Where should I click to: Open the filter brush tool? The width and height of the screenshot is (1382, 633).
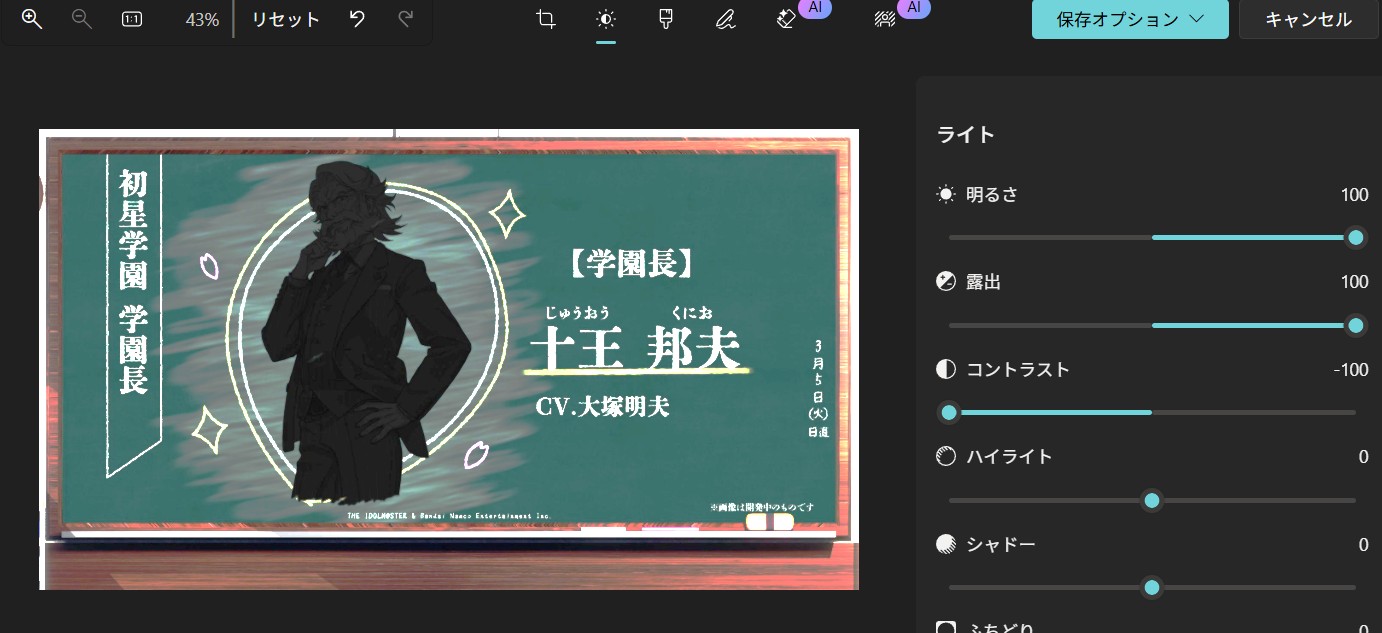[x=665, y=19]
